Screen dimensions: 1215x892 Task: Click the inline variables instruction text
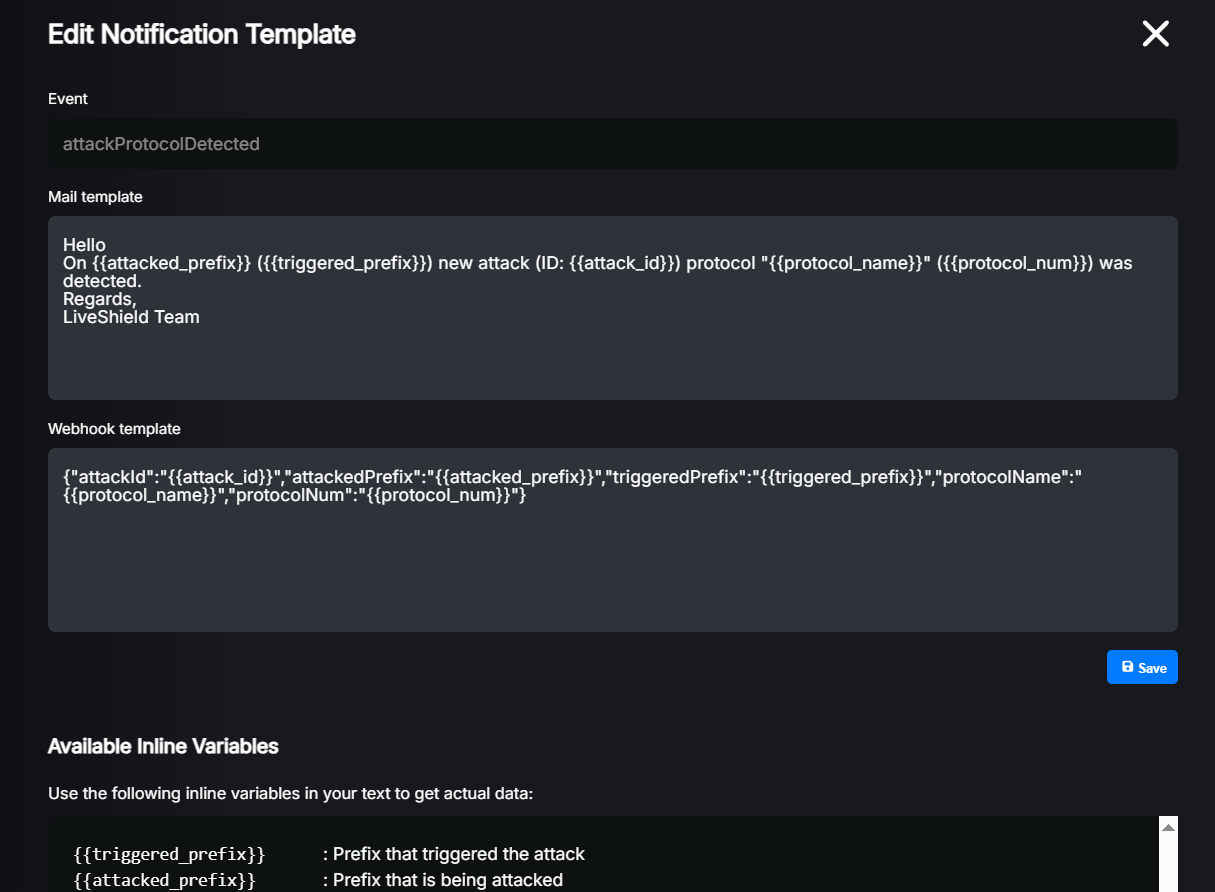[293, 793]
